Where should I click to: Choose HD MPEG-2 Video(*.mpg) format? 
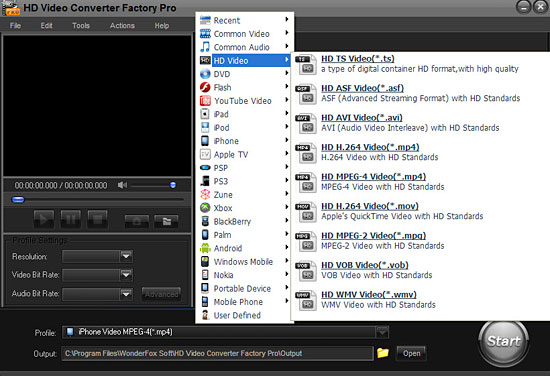click(x=374, y=235)
